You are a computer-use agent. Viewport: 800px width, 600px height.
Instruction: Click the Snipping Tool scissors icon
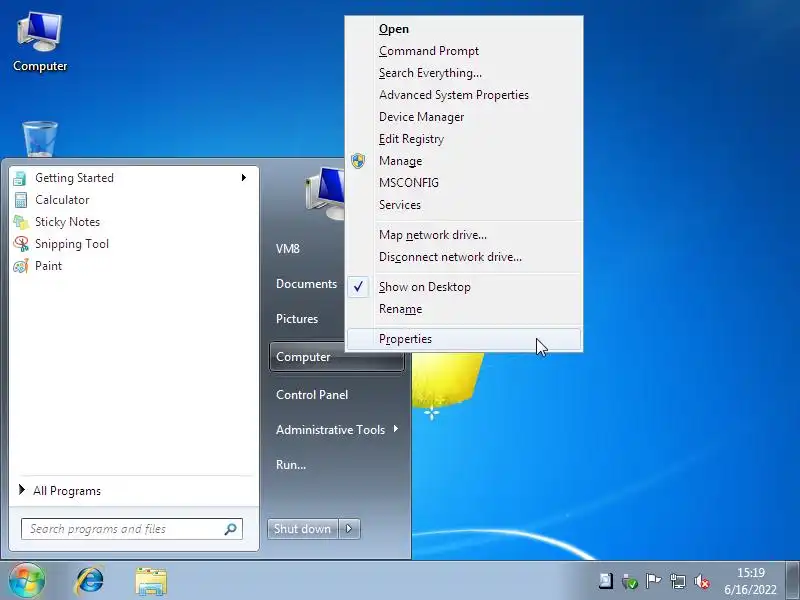(x=20, y=244)
